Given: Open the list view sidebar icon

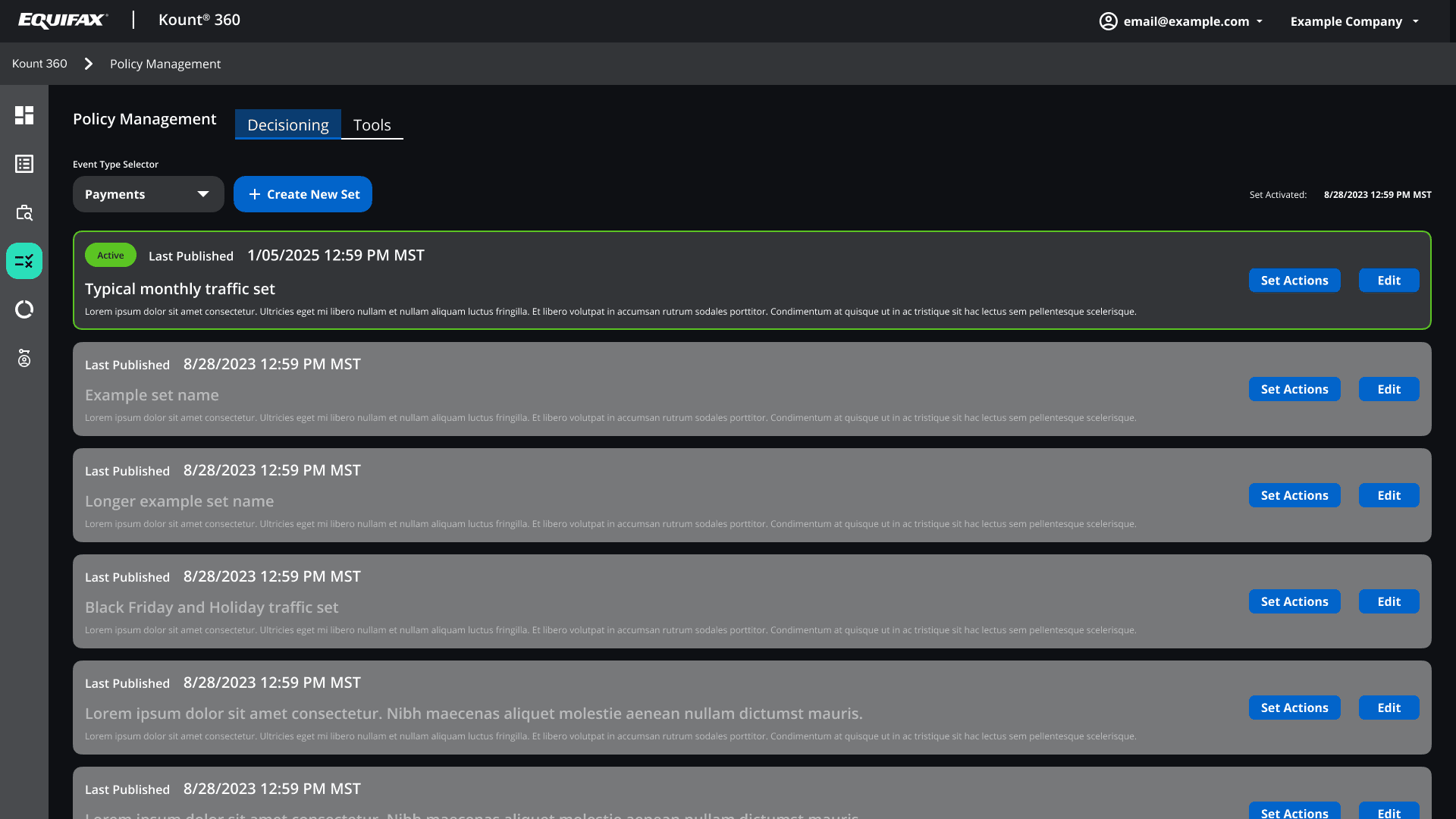Looking at the screenshot, I should [24, 164].
